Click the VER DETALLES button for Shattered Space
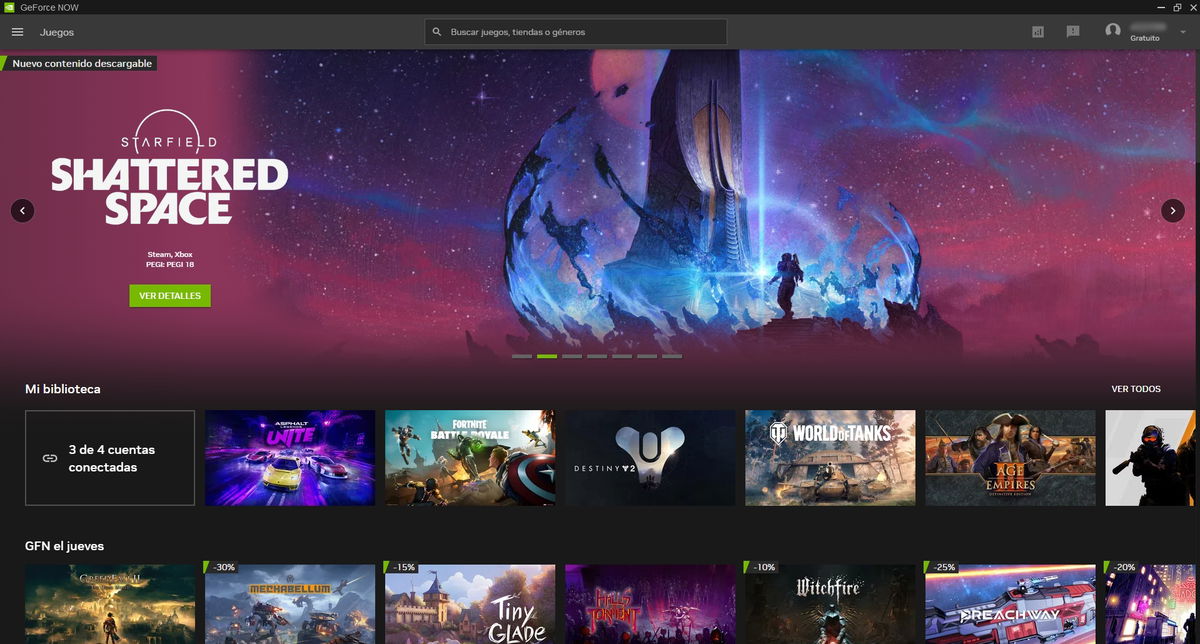 coord(169,295)
